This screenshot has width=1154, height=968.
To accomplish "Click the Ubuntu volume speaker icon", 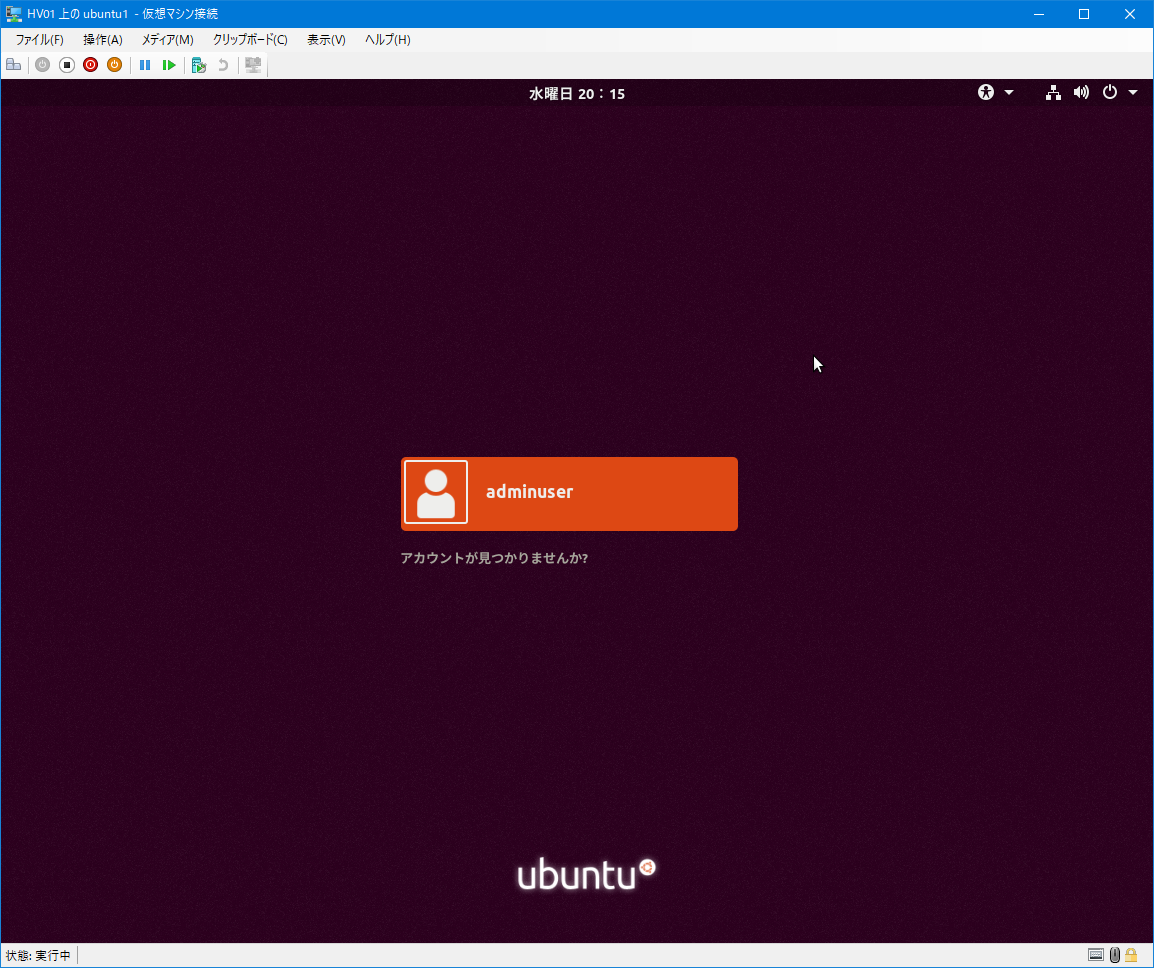I will click(1081, 93).
